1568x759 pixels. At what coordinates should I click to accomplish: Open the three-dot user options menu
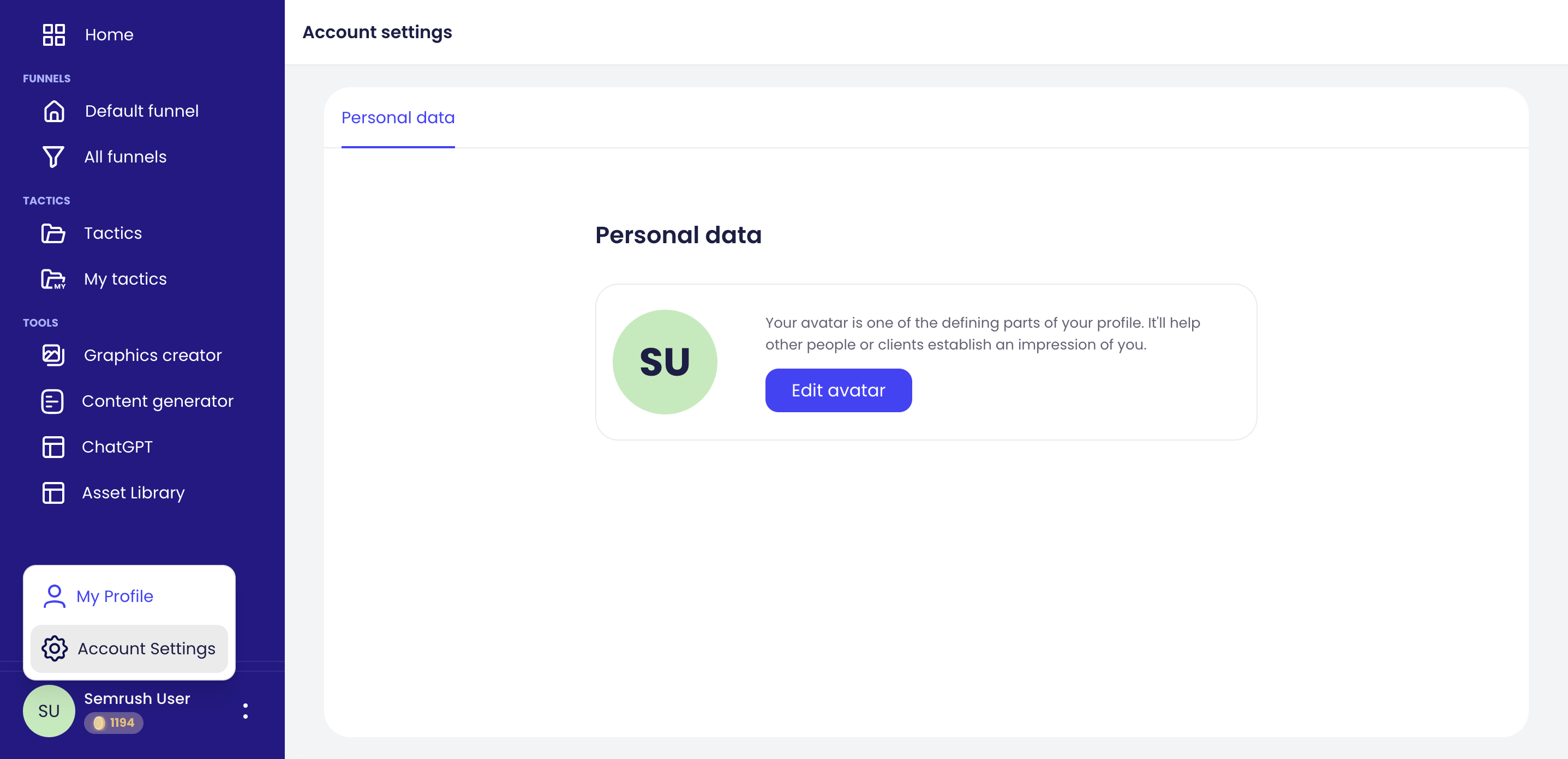[x=246, y=709]
